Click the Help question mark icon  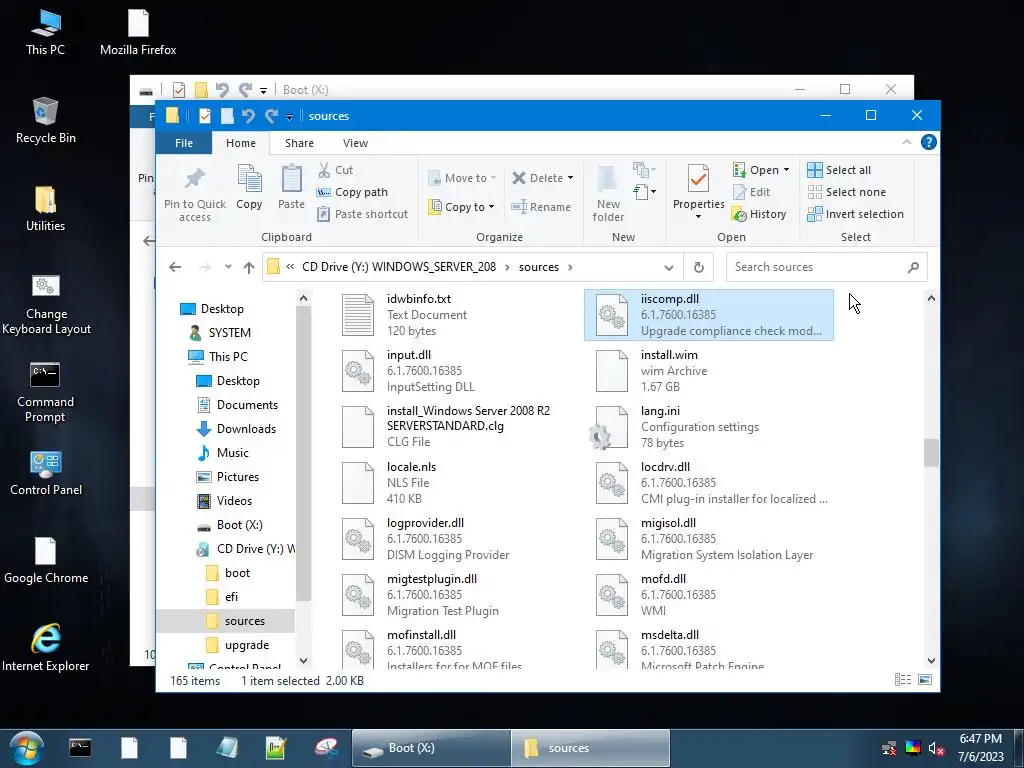[x=928, y=142]
